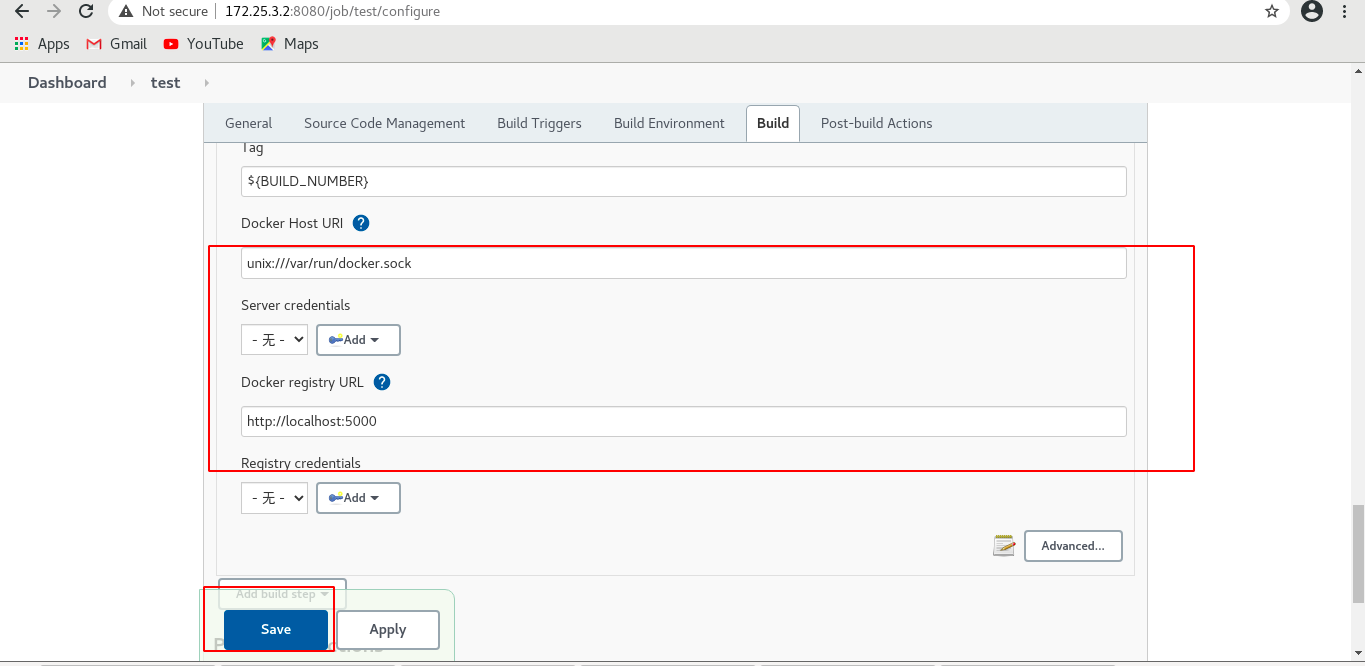Switch to Build Triggers tab

(x=539, y=123)
